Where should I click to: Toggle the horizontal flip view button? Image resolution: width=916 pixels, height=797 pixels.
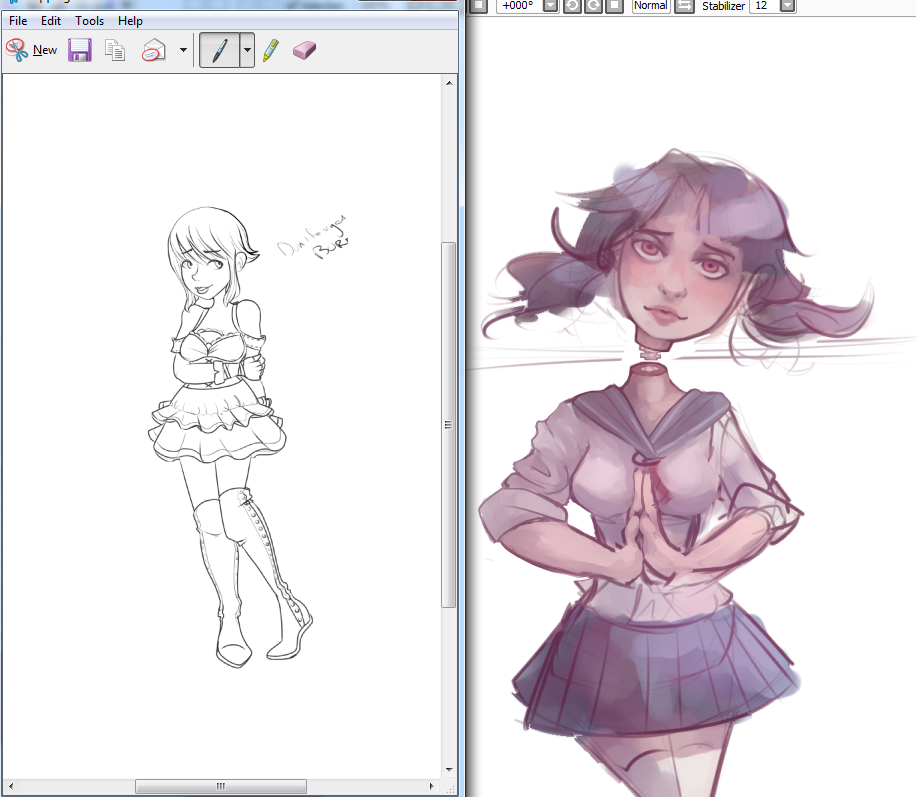coord(684,6)
